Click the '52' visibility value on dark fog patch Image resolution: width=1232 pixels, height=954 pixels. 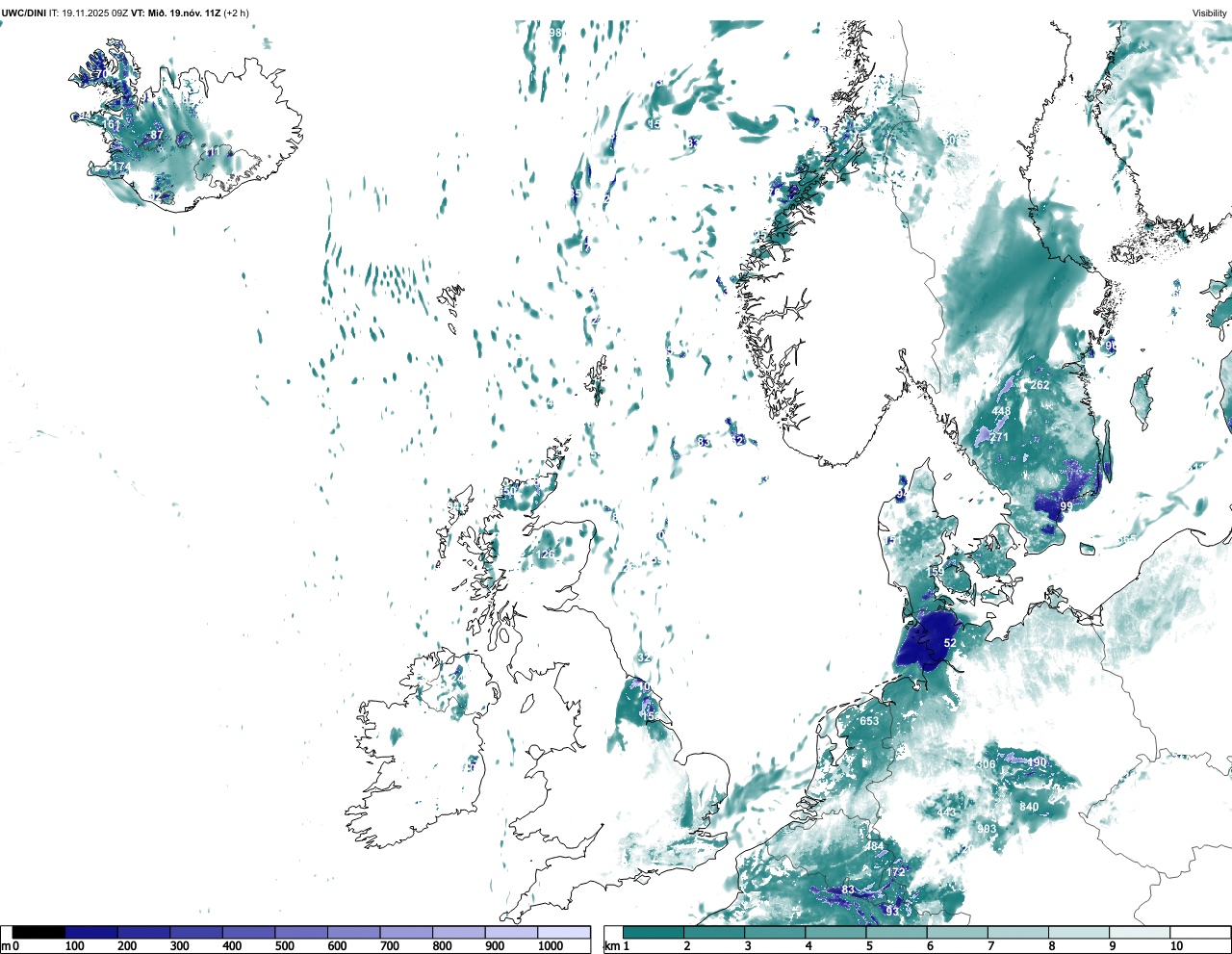950,643
